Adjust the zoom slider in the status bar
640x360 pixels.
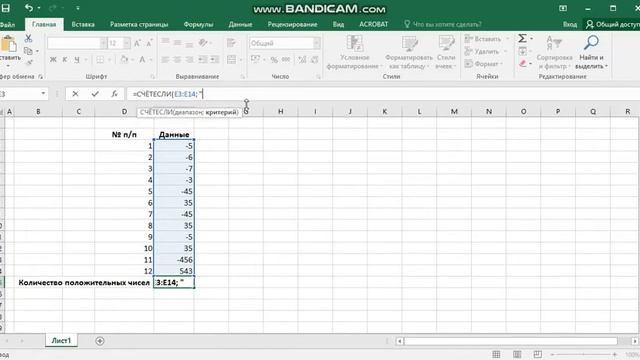click(583, 354)
